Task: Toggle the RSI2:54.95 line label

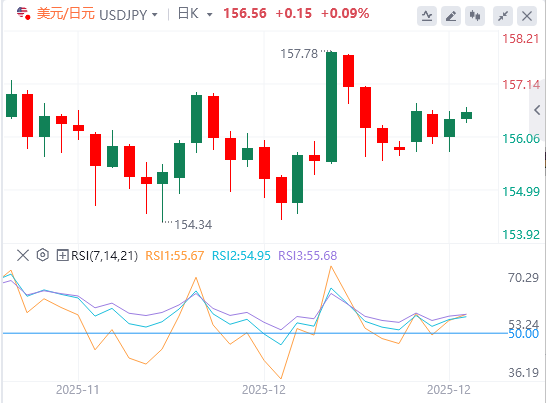Action: tap(241, 256)
